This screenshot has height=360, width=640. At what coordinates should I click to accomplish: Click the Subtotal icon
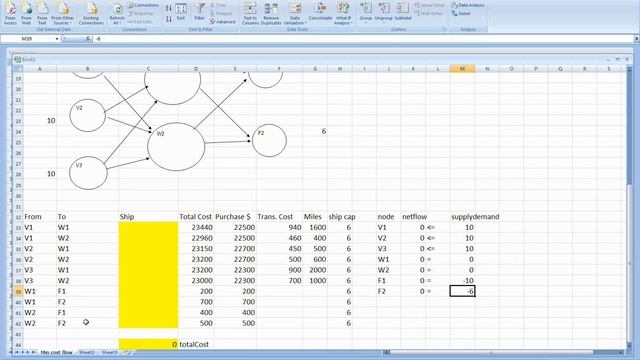(x=403, y=12)
